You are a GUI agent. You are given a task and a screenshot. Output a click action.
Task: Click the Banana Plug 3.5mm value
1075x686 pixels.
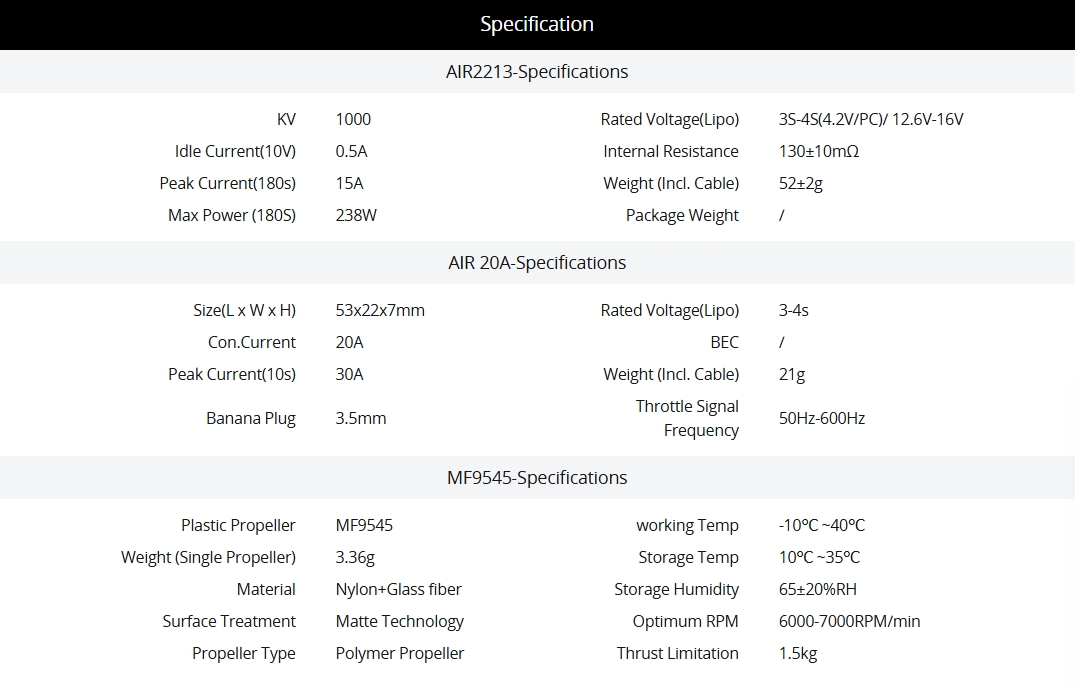361,418
